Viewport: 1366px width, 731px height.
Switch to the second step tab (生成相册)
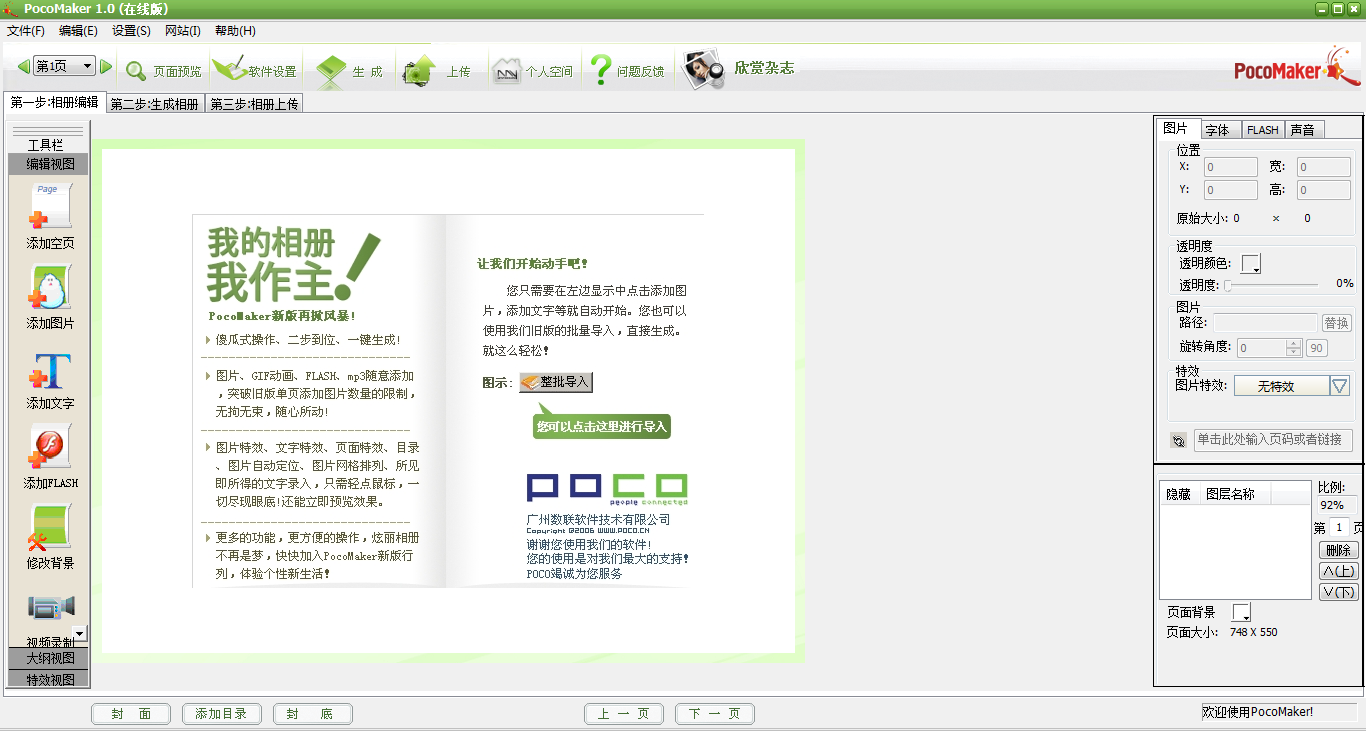[x=154, y=104]
